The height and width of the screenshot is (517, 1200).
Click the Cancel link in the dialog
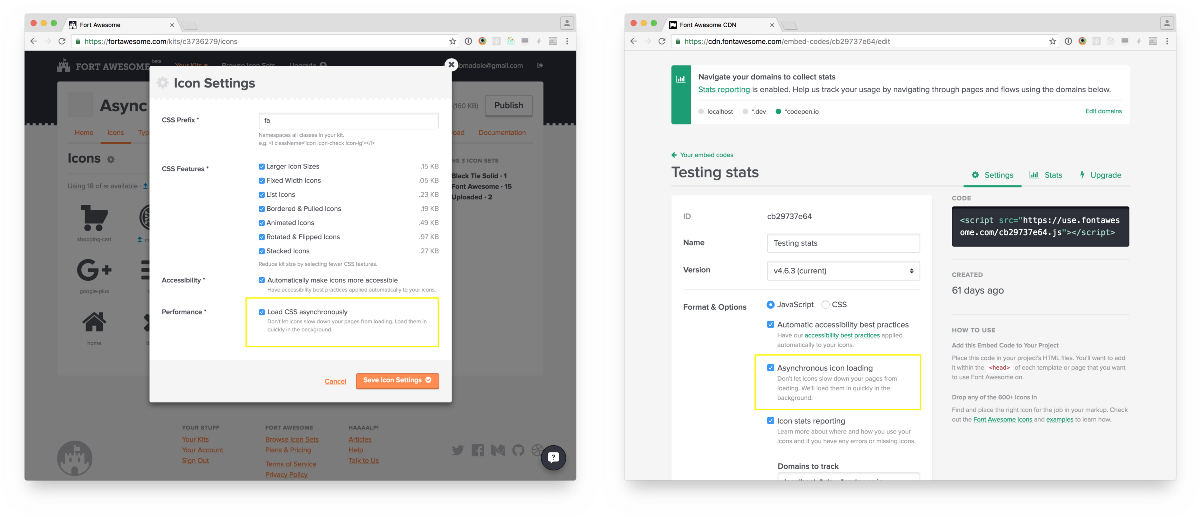[335, 381]
